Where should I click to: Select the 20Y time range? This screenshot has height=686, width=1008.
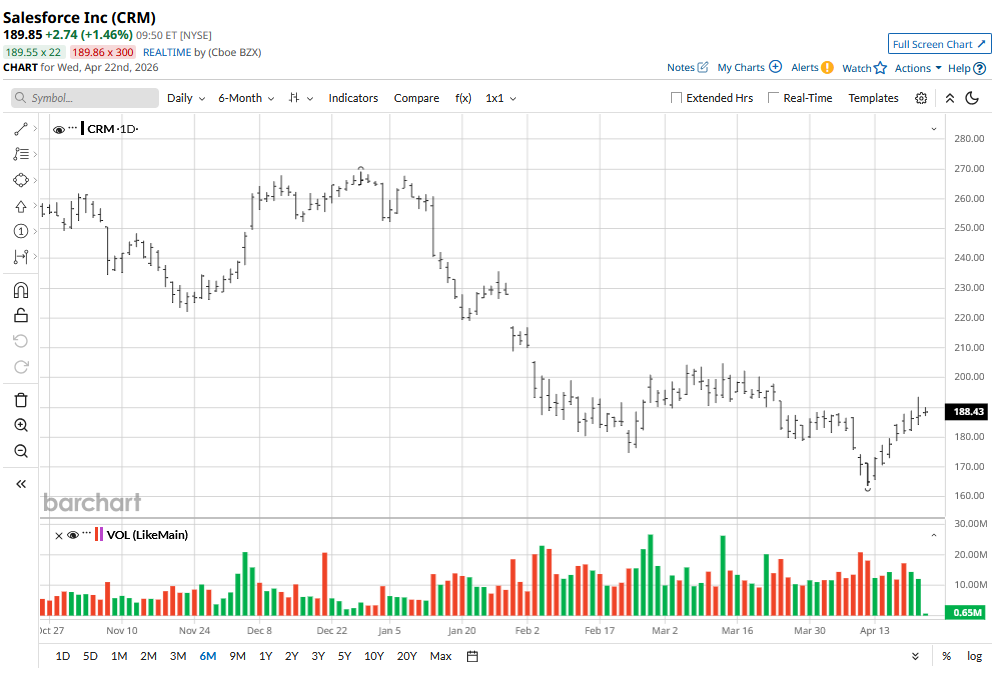pos(406,656)
